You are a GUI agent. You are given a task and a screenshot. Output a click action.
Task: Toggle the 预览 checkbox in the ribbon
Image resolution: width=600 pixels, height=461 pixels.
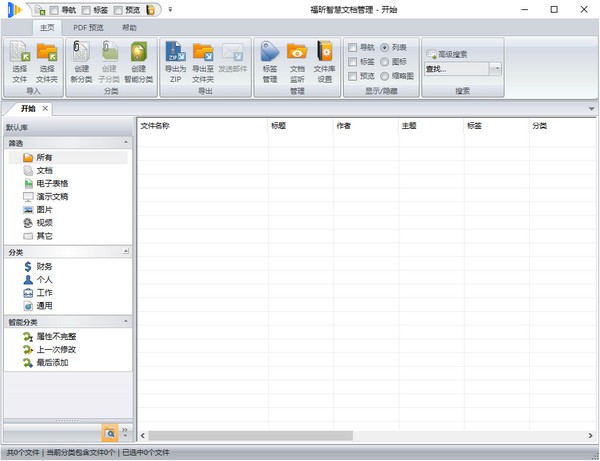click(353, 75)
